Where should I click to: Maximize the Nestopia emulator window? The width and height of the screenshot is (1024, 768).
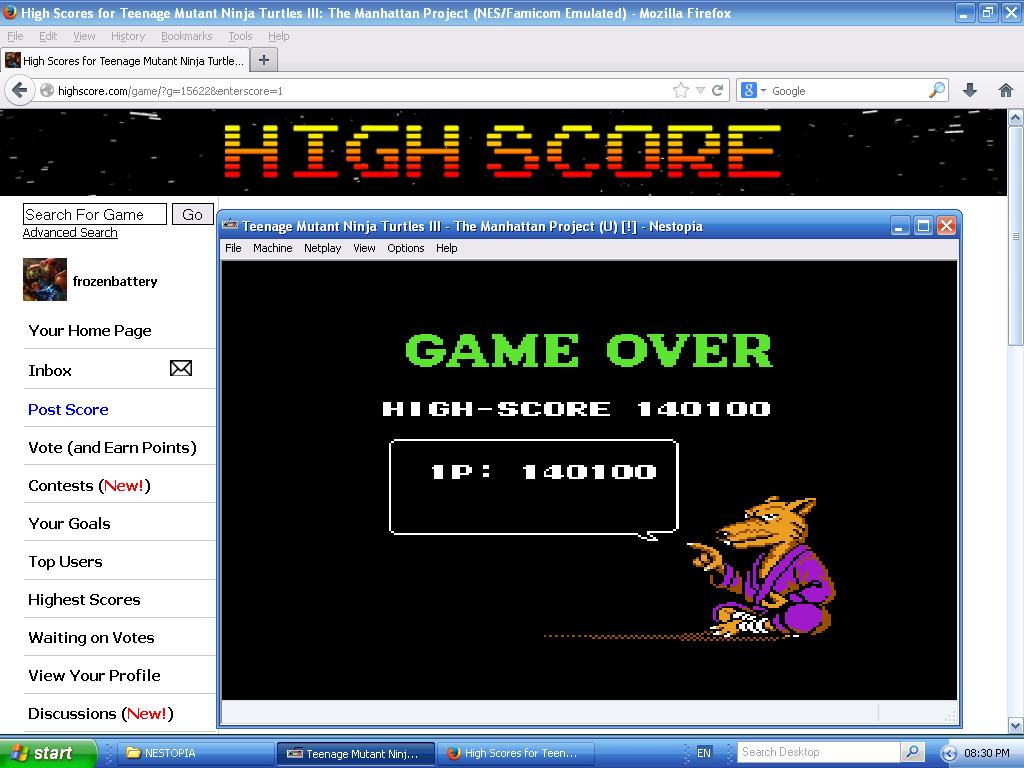923,226
